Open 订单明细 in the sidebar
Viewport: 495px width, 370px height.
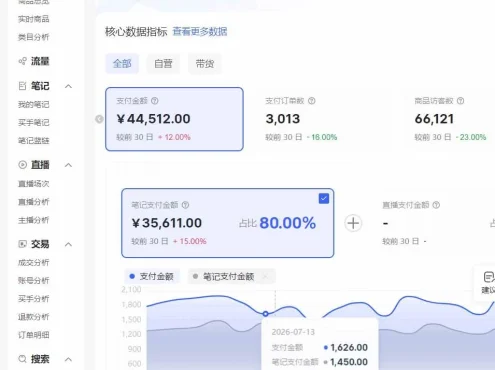pyautogui.click(x=33, y=335)
